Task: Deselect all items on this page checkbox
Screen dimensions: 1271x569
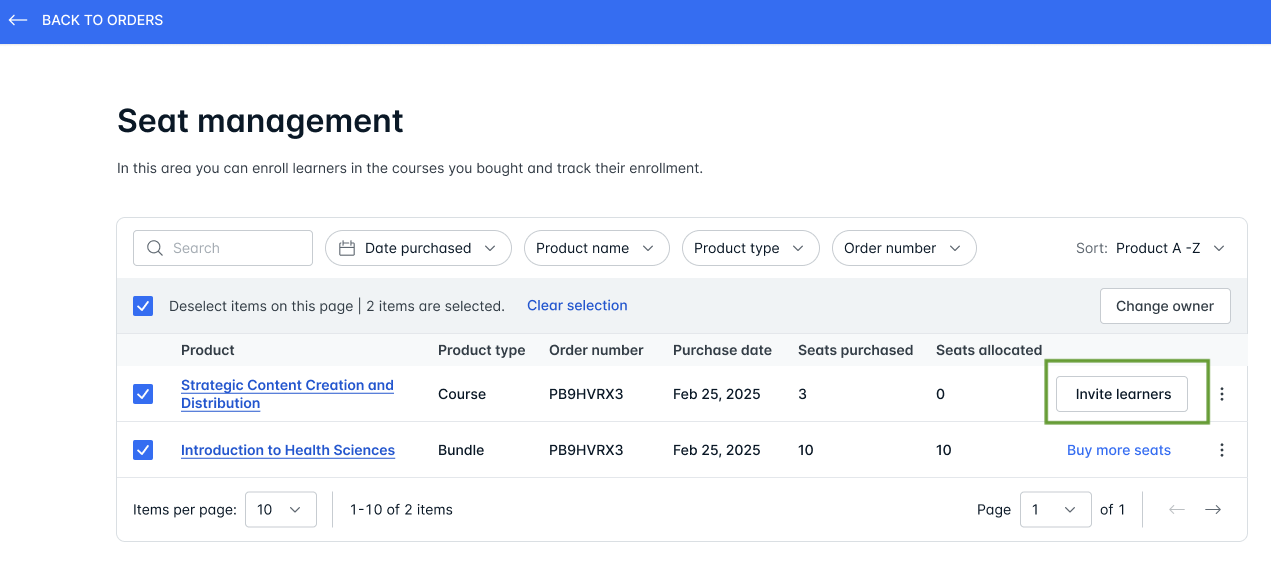Action: pyautogui.click(x=143, y=306)
